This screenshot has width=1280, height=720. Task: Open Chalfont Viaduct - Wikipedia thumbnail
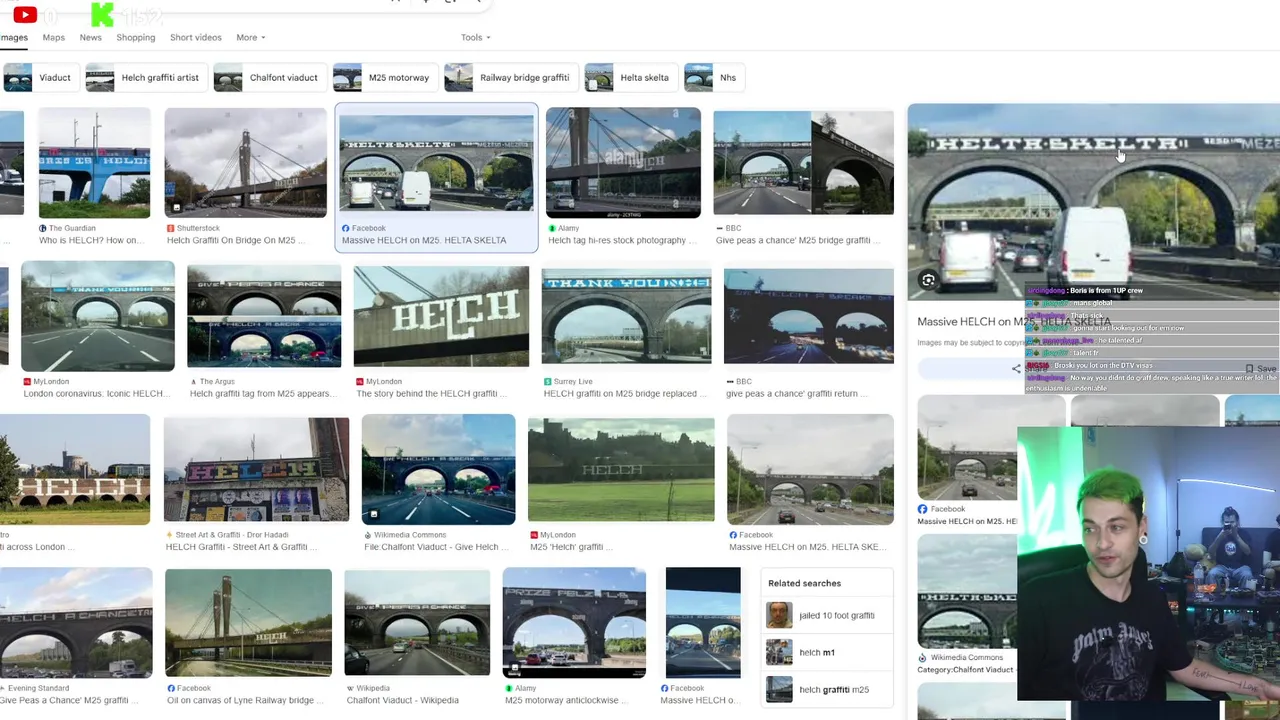coord(417,623)
